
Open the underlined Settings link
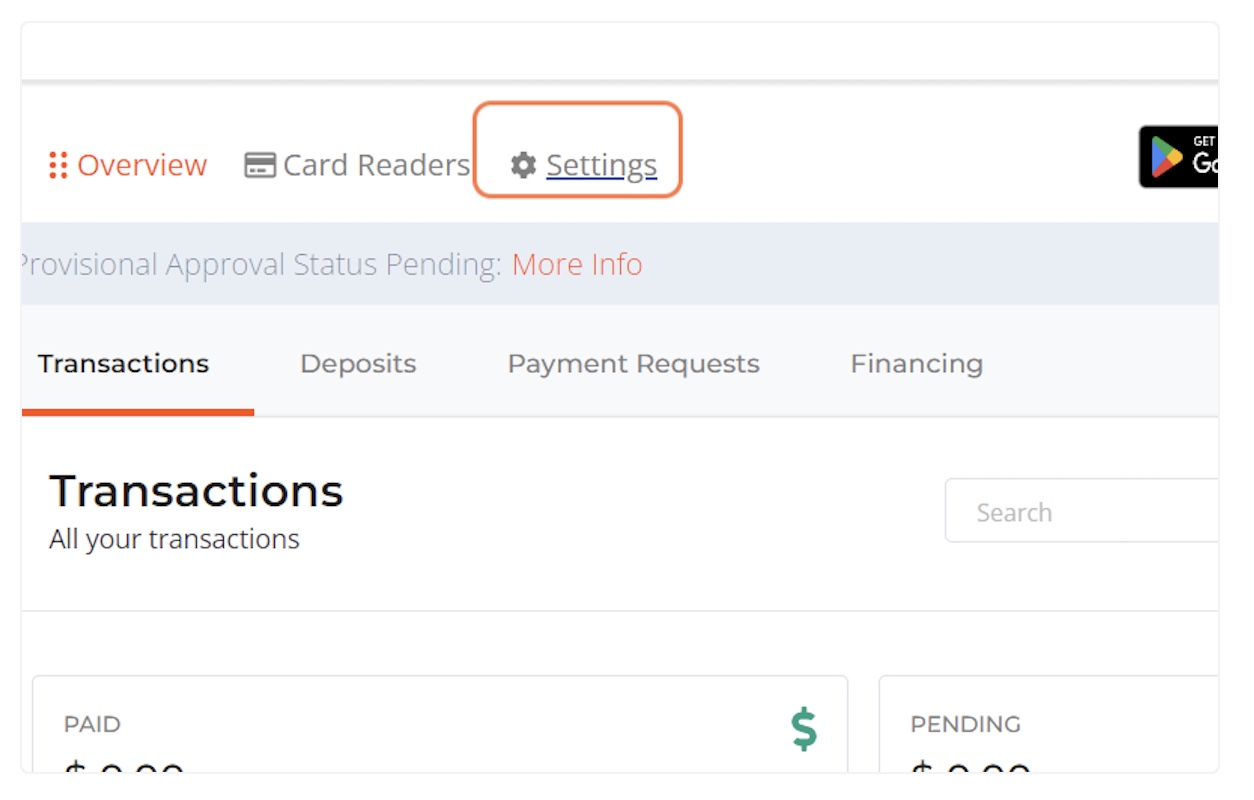coord(601,165)
